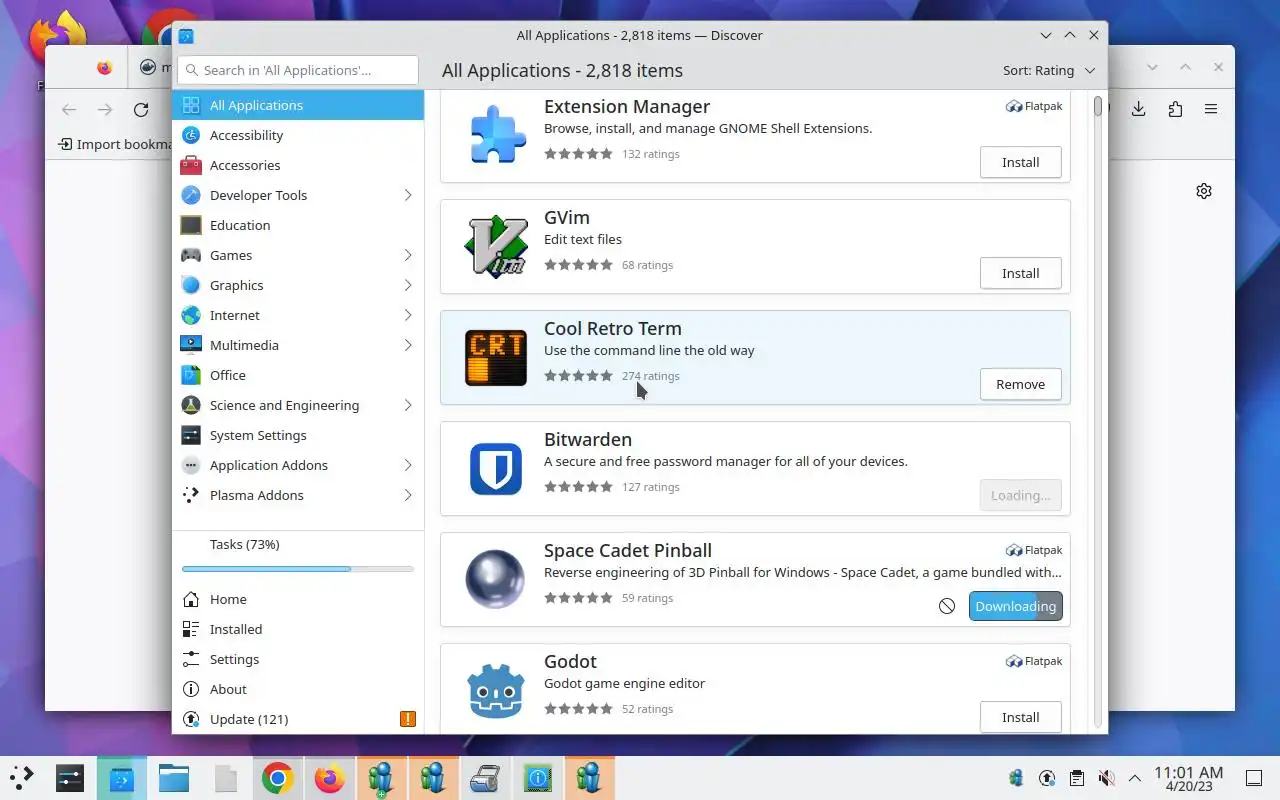
Task: Open the Education category
Action: coord(298,225)
